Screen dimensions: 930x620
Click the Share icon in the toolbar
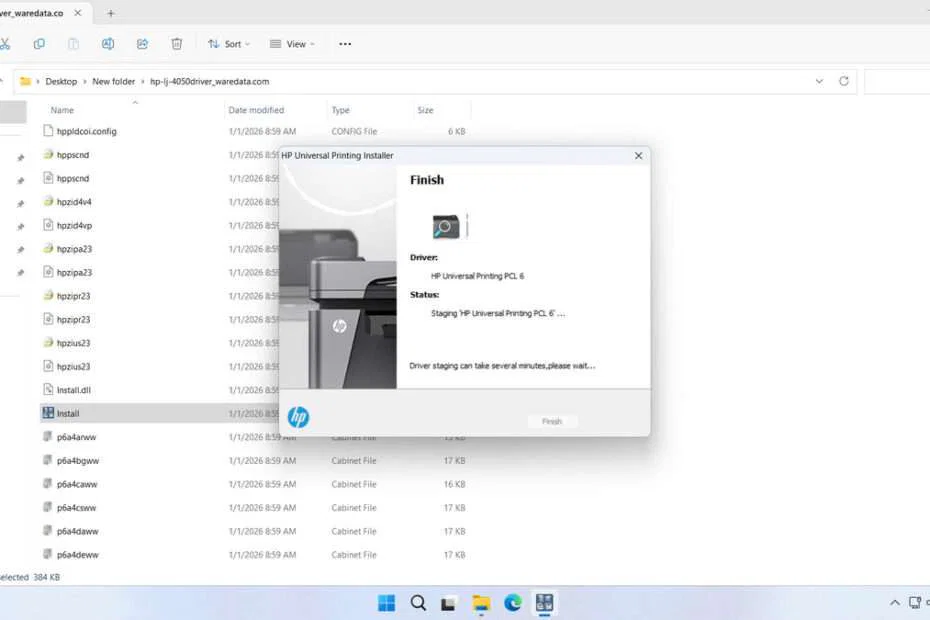point(141,43)
